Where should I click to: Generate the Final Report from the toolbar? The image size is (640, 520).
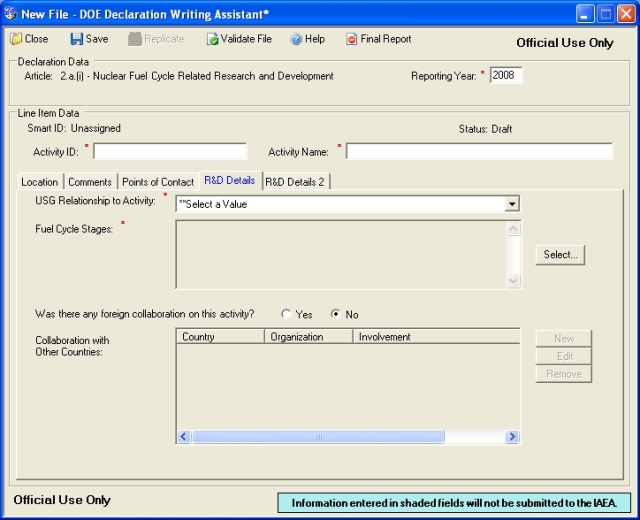click(x=351, y=39)
